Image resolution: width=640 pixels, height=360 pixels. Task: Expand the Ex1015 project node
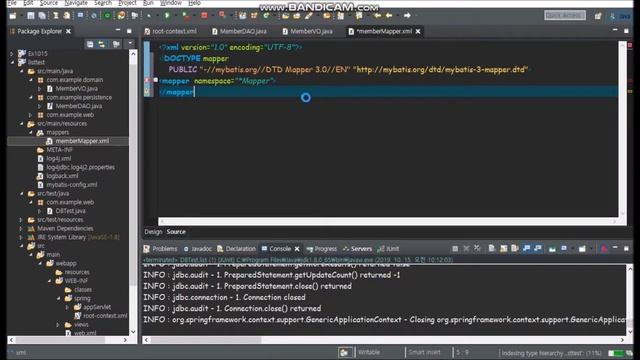12,53
